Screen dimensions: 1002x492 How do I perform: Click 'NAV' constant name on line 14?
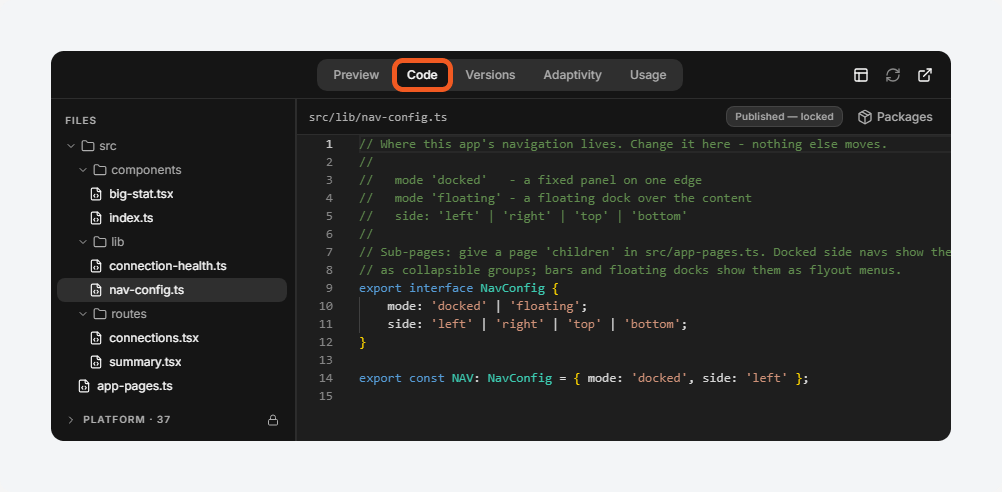point(463,378)
